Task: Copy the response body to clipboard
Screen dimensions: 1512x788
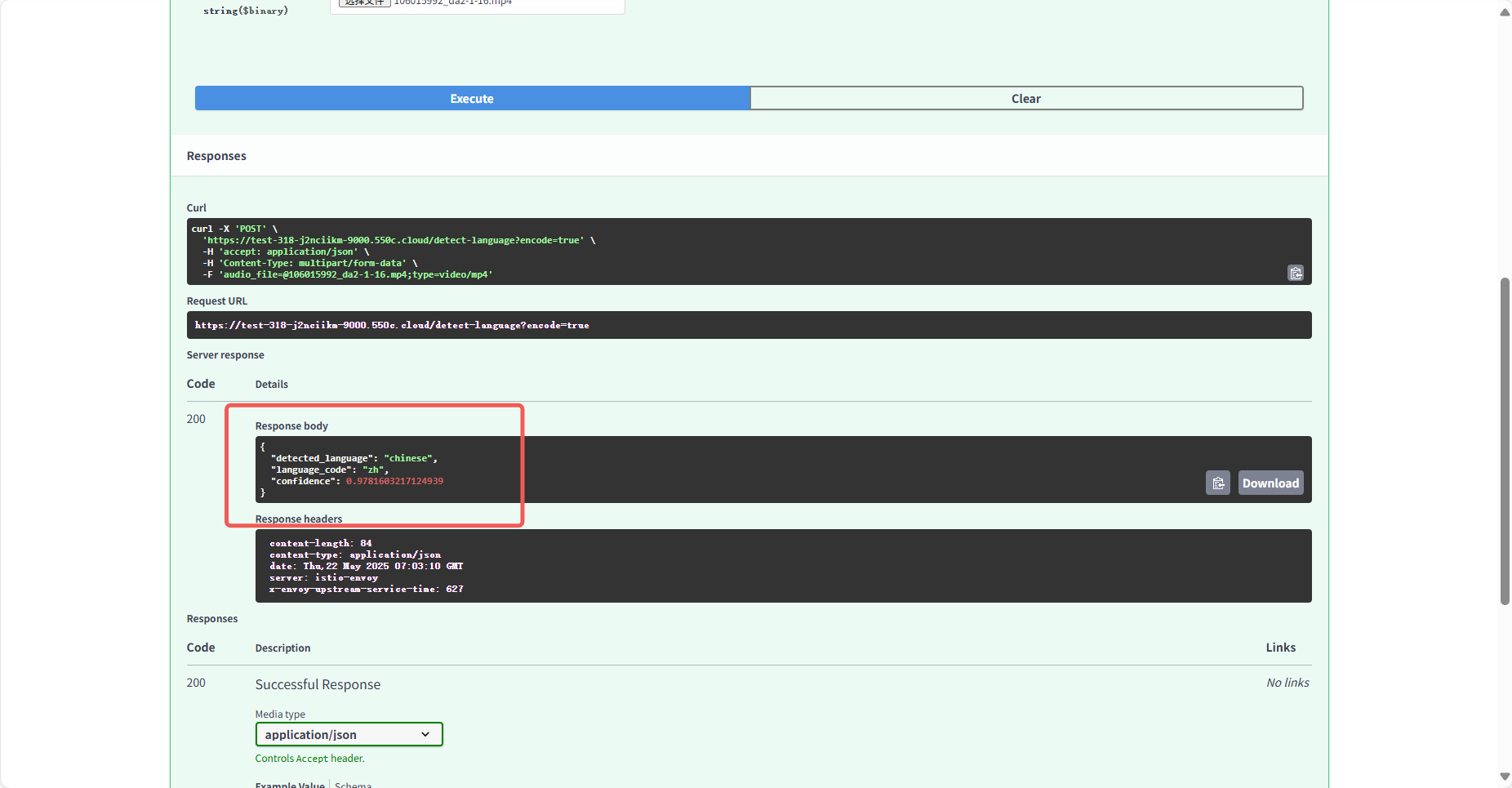Action: 1217,483
